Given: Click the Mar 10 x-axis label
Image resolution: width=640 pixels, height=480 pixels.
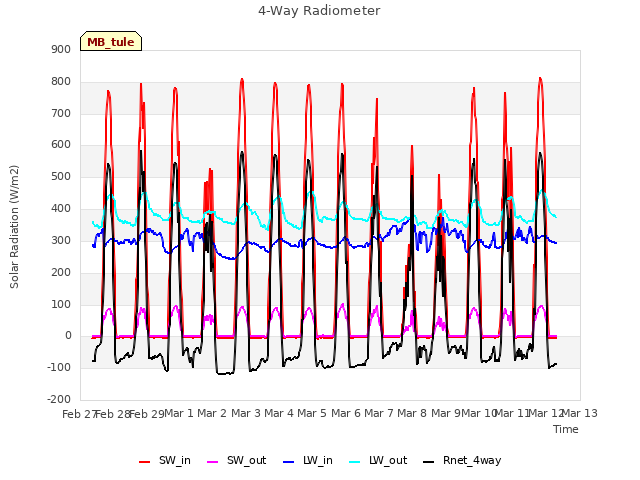Looking at the screenshot, I should tap(479, 413).
